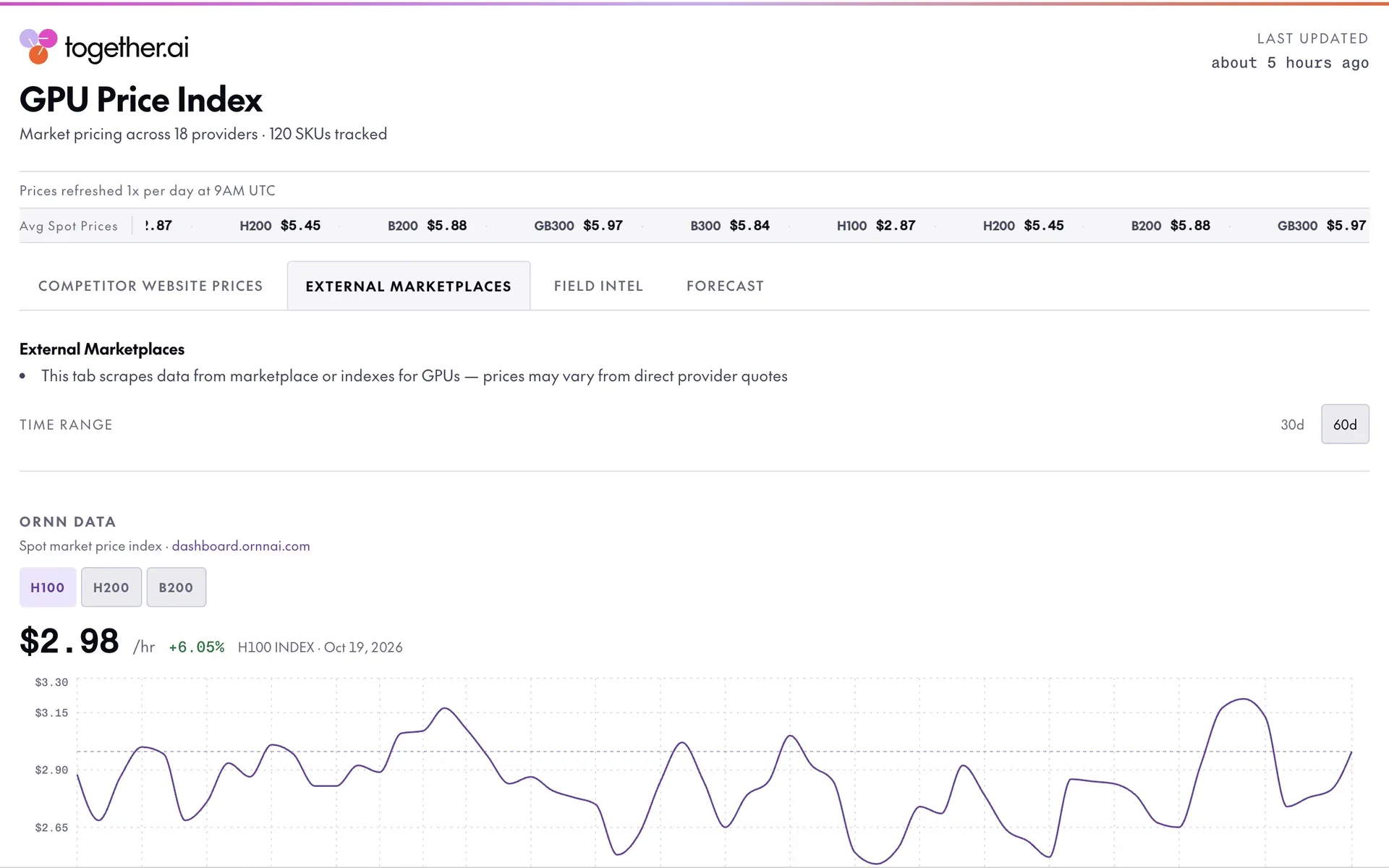Select the B200 GPU chip

pyautogui.click(x=177, y=587)
